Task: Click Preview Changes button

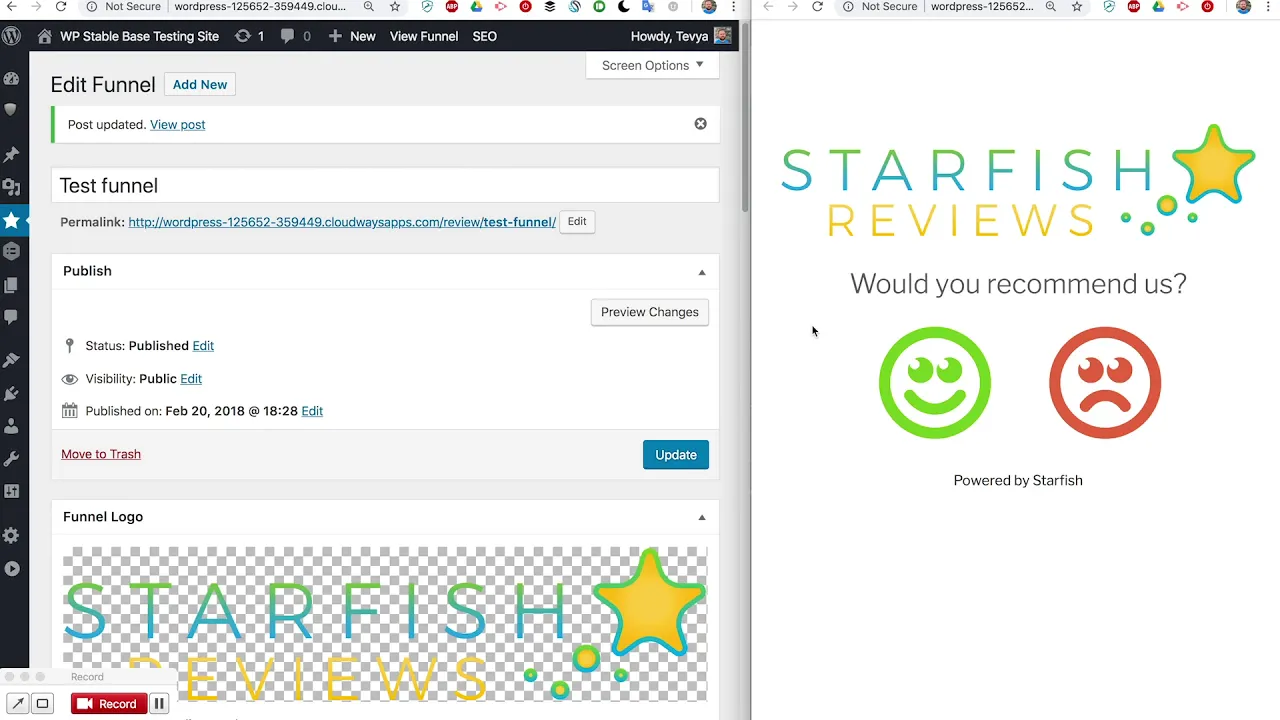Action: (650, 312)
